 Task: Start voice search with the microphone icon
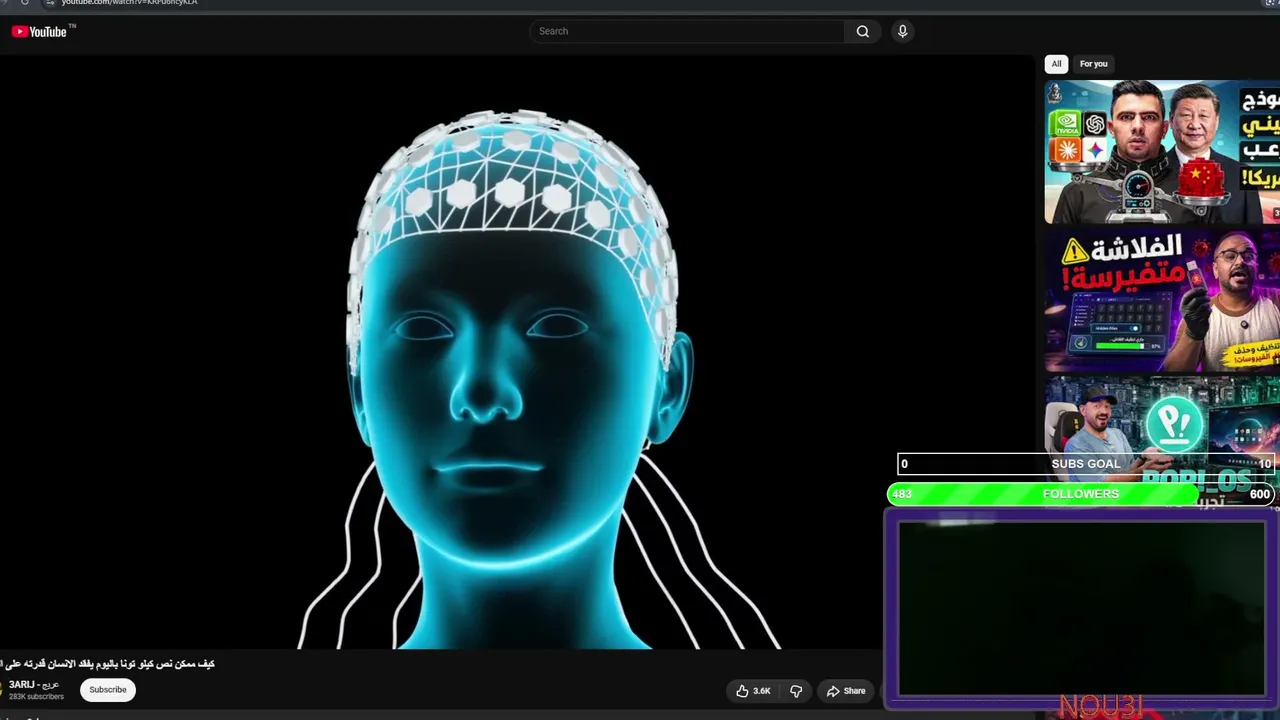click(902, 32)
